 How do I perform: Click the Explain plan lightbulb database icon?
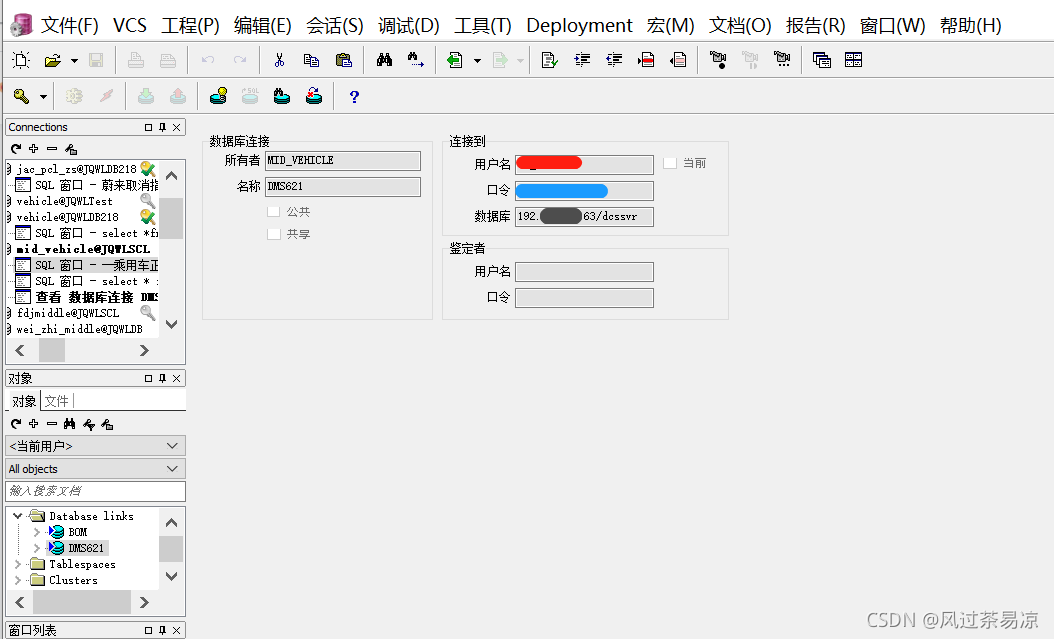(x=218, y=97)
